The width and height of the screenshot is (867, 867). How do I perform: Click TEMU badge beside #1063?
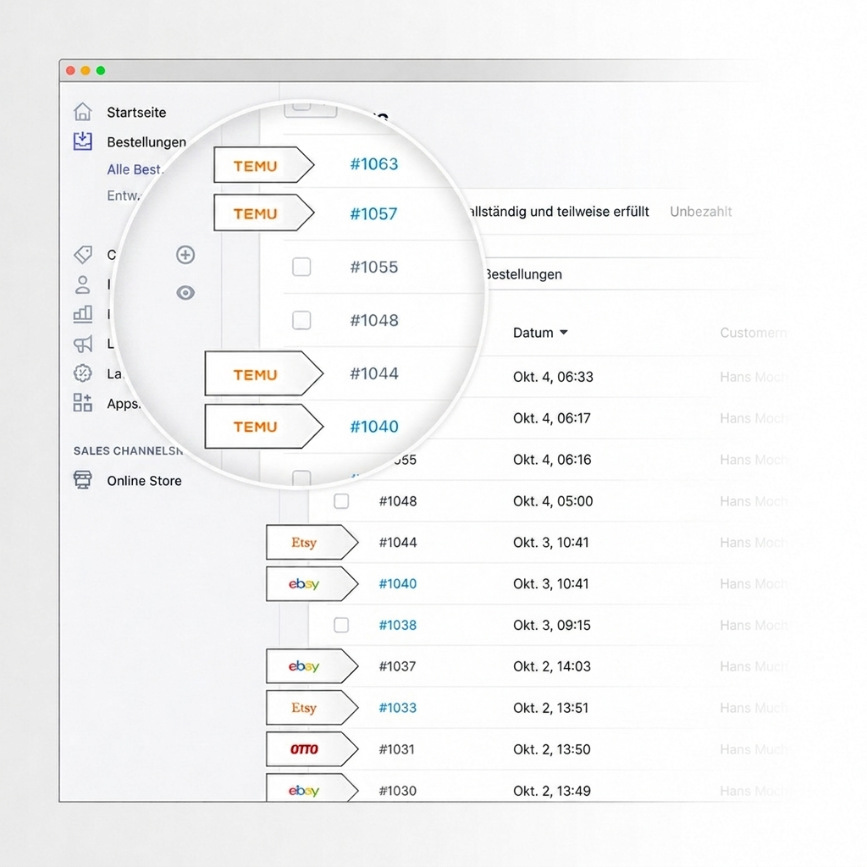click(264, 165)
